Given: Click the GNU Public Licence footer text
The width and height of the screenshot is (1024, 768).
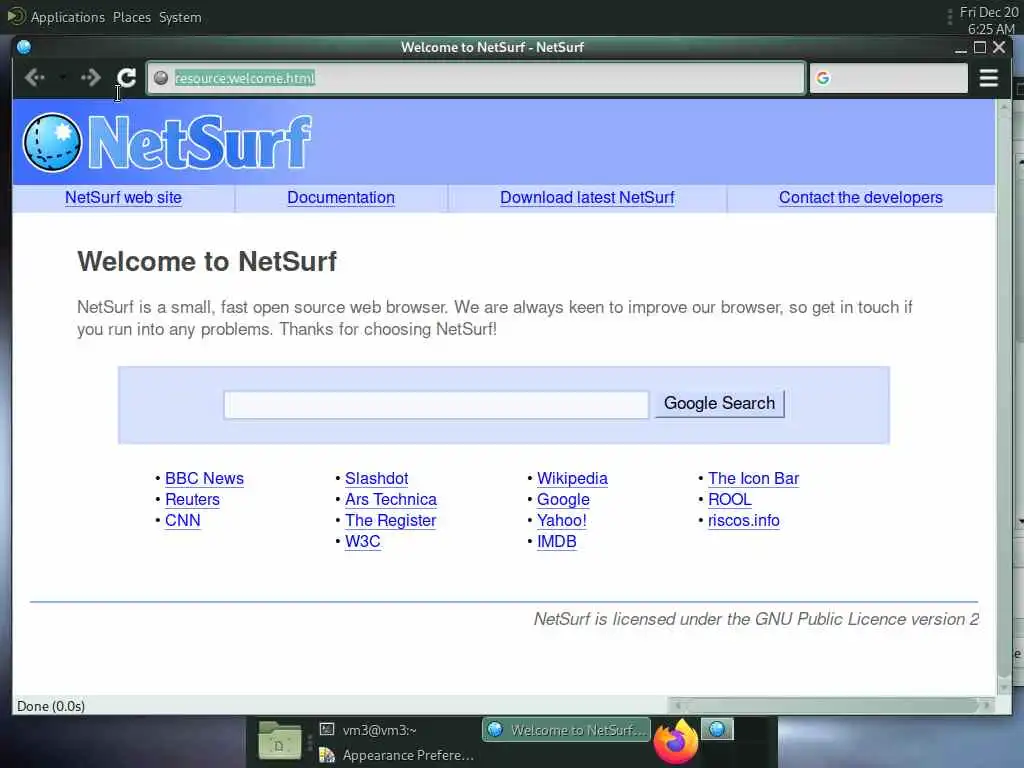Looking at the screenshot, I should coord(756,619).
